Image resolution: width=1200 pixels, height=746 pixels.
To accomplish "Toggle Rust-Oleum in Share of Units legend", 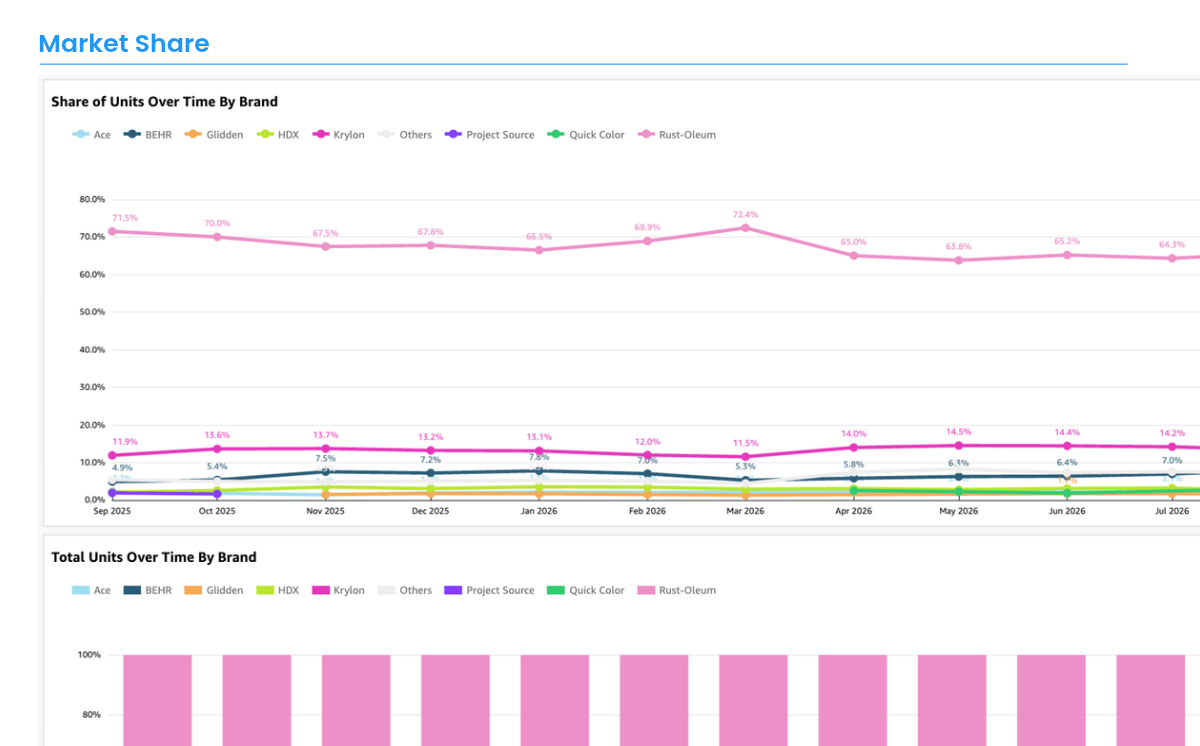I will [677, 135].
